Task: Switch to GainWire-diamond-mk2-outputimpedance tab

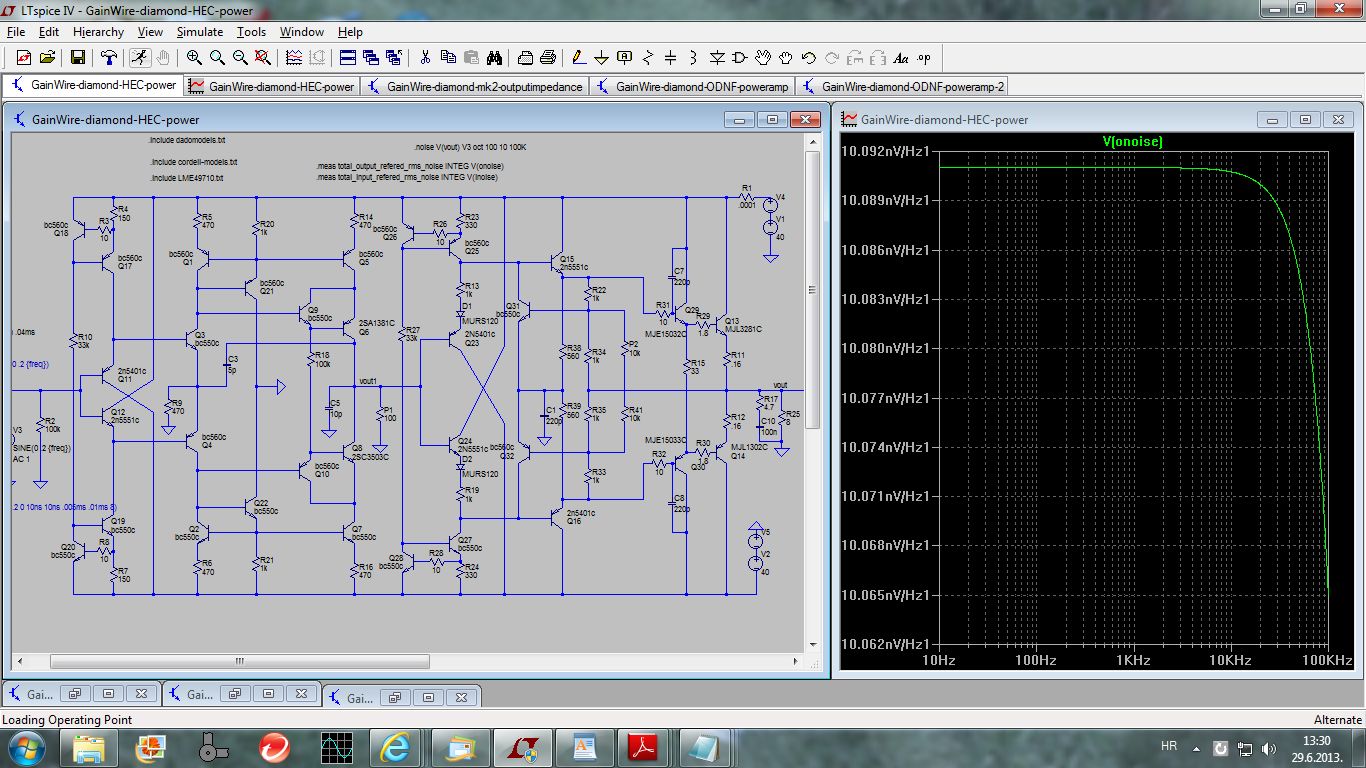Action: click(x=474, y=86)
